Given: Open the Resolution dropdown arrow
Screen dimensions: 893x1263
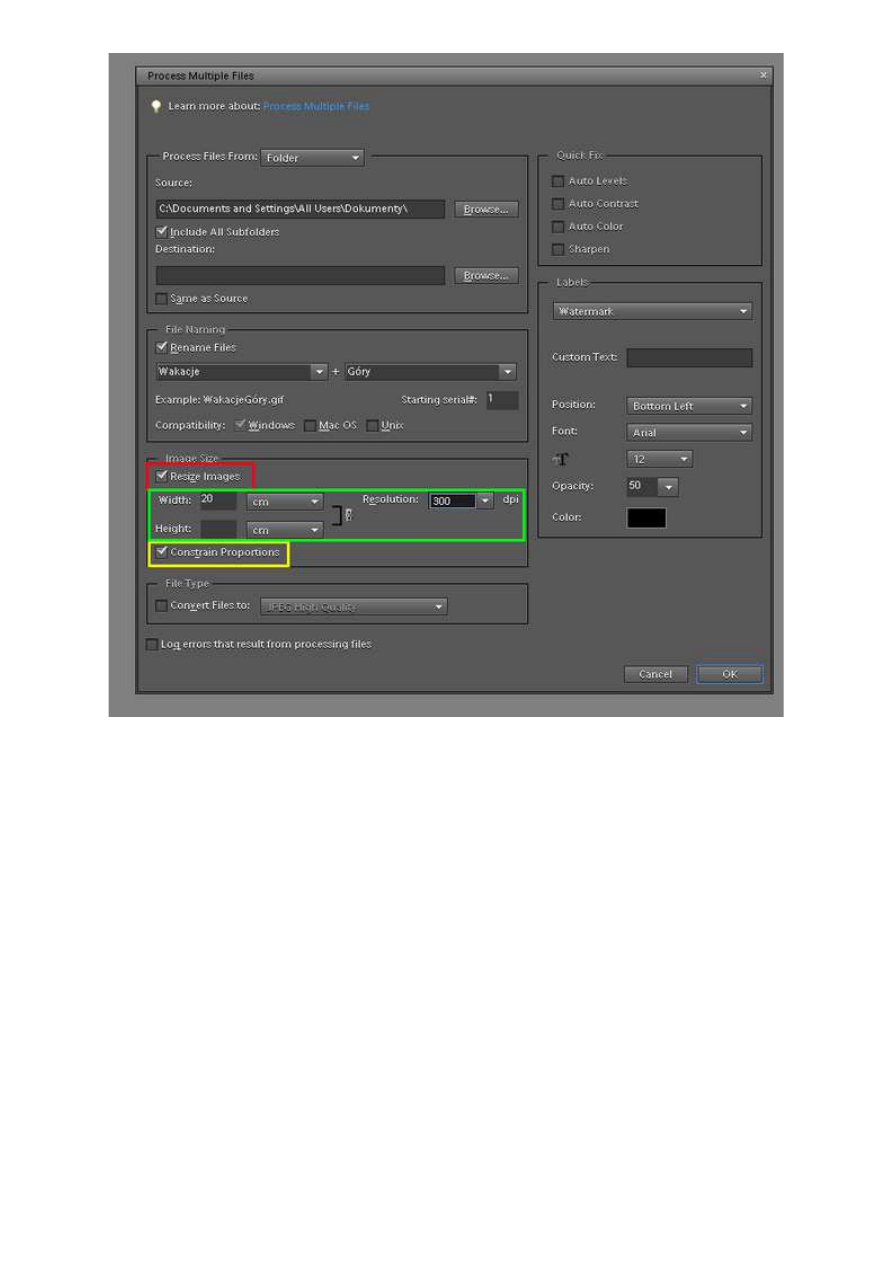Looking at the screenshot, I should click(x=485, y=501).
